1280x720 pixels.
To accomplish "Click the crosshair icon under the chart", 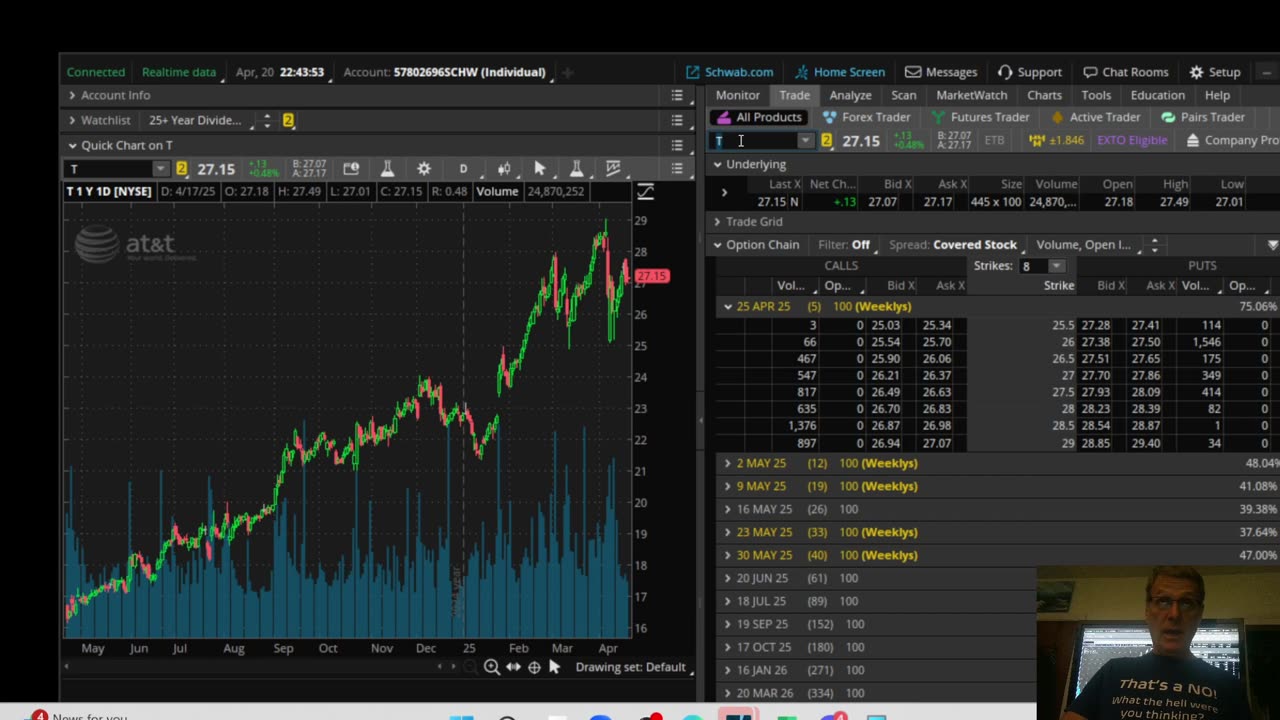I will coord(534,667).
